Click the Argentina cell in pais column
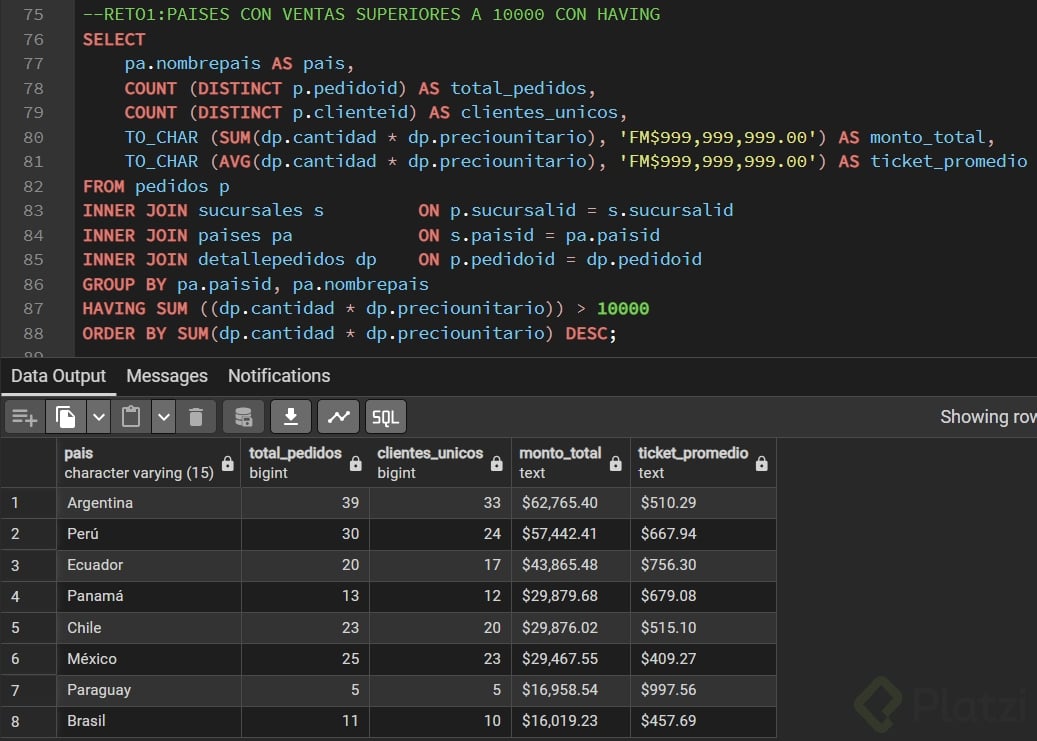The height and width of the screenshot is (741, 1037). click(x=100, y=502)
